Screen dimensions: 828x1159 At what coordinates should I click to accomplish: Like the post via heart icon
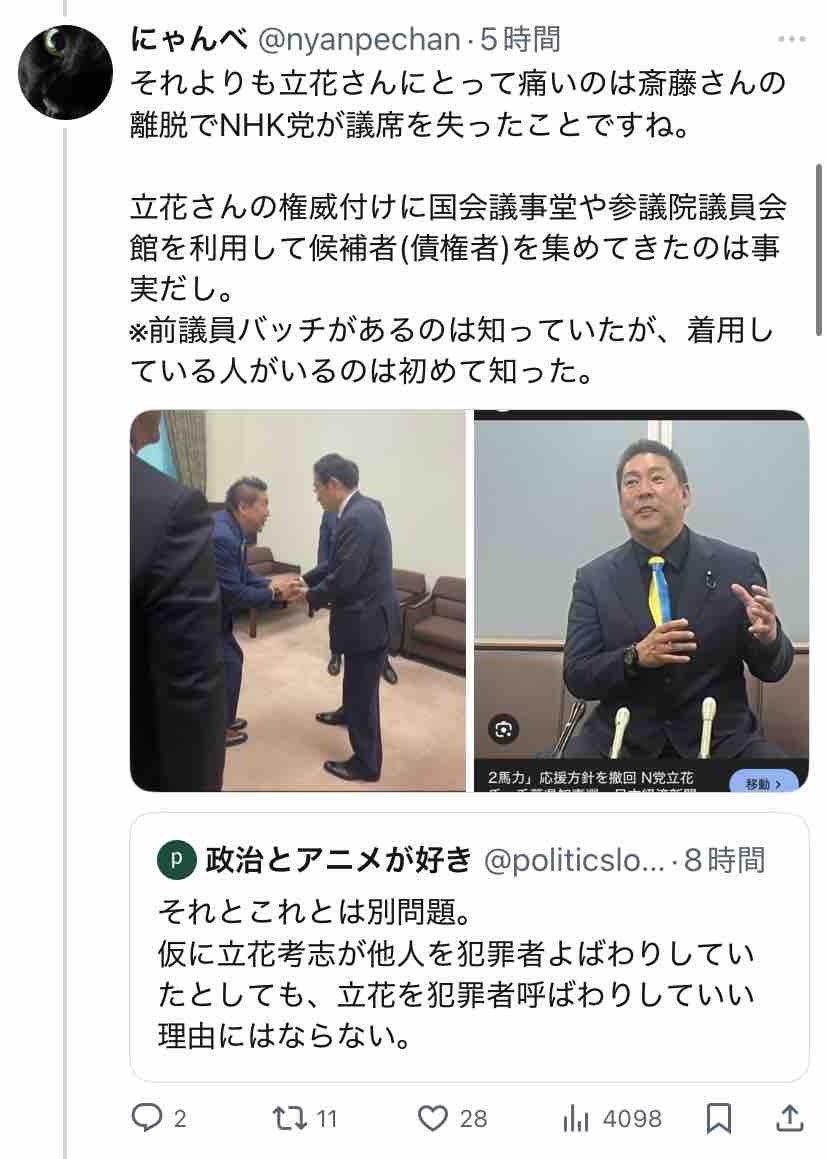point(433,1118)
